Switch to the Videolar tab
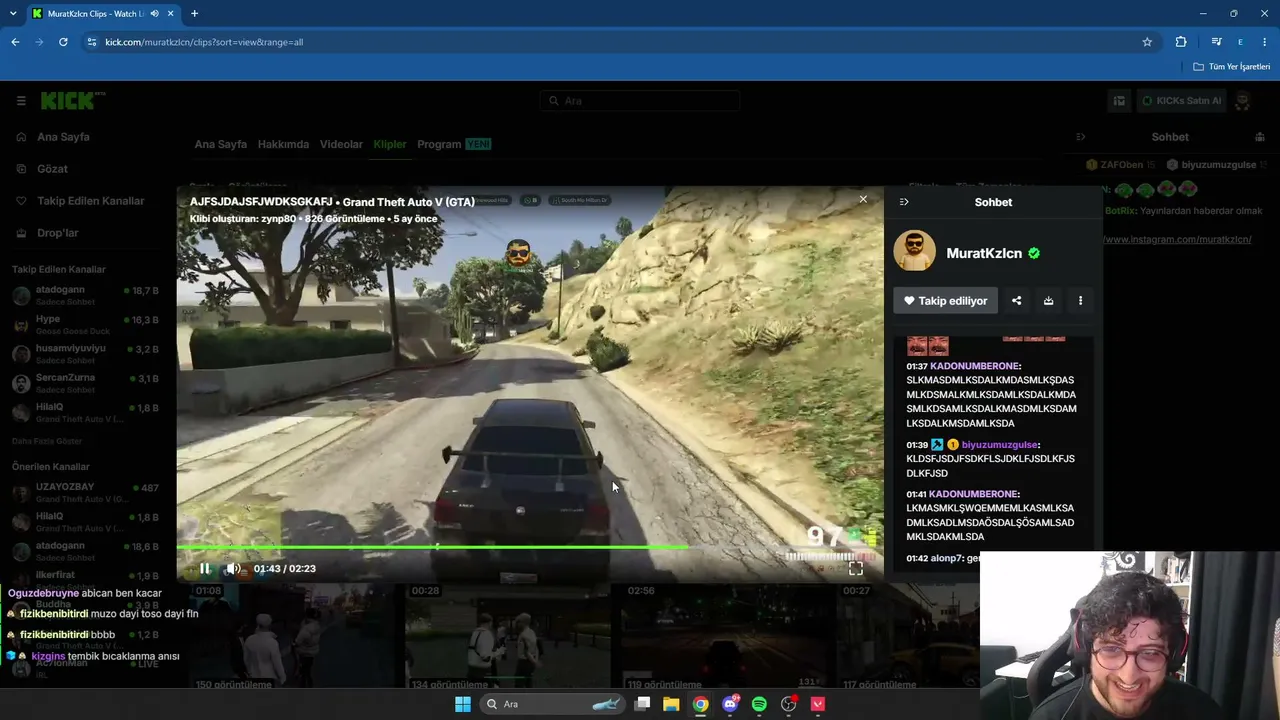The height and width of the screenshot is (720, 1280). (341, 144)
